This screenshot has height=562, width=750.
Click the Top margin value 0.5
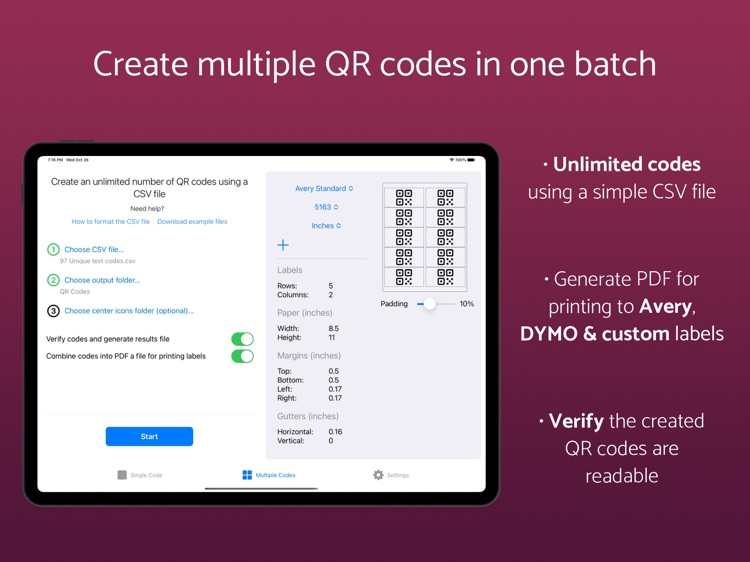point(333,371)
